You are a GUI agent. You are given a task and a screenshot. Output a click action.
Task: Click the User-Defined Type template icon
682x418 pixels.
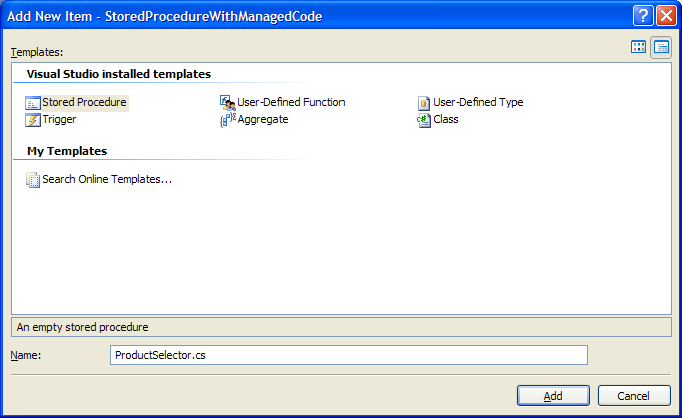coord(424,102)
